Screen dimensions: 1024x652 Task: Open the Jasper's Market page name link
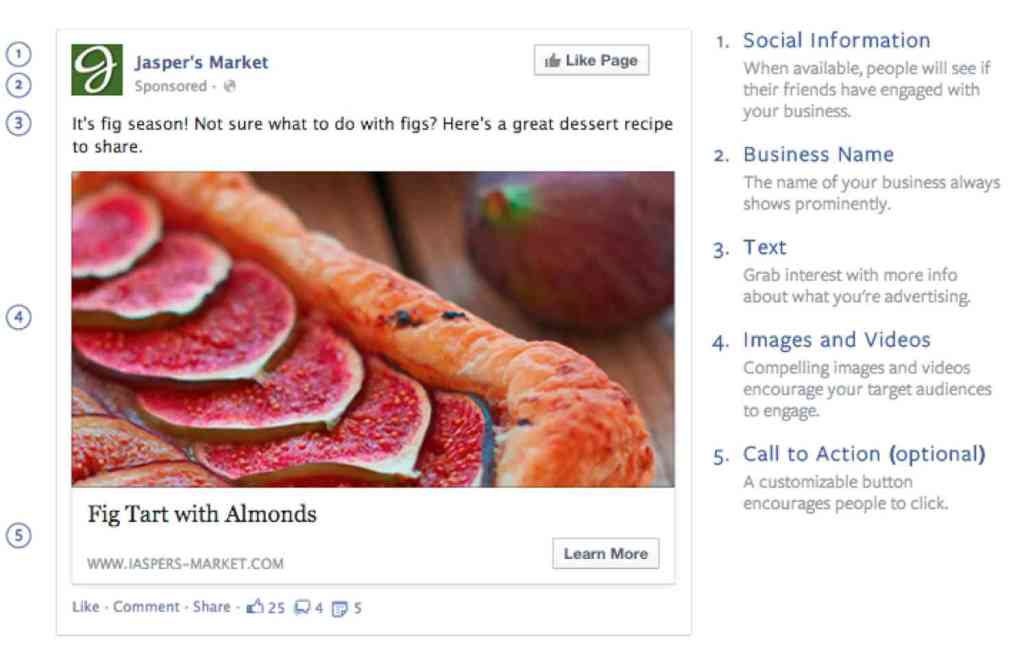(202, 62)
